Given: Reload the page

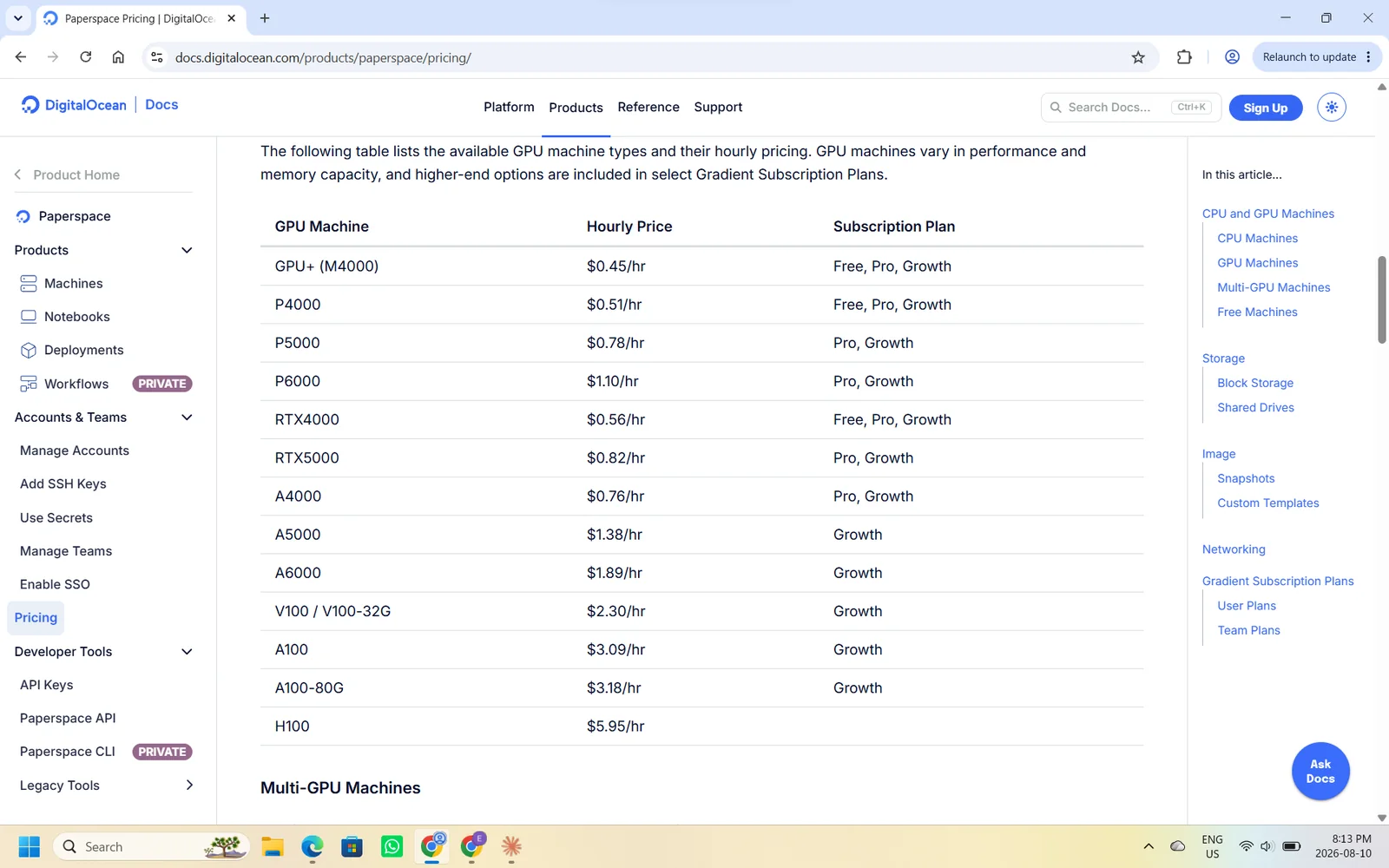Looking at the screenshot, I should [85, 57].
